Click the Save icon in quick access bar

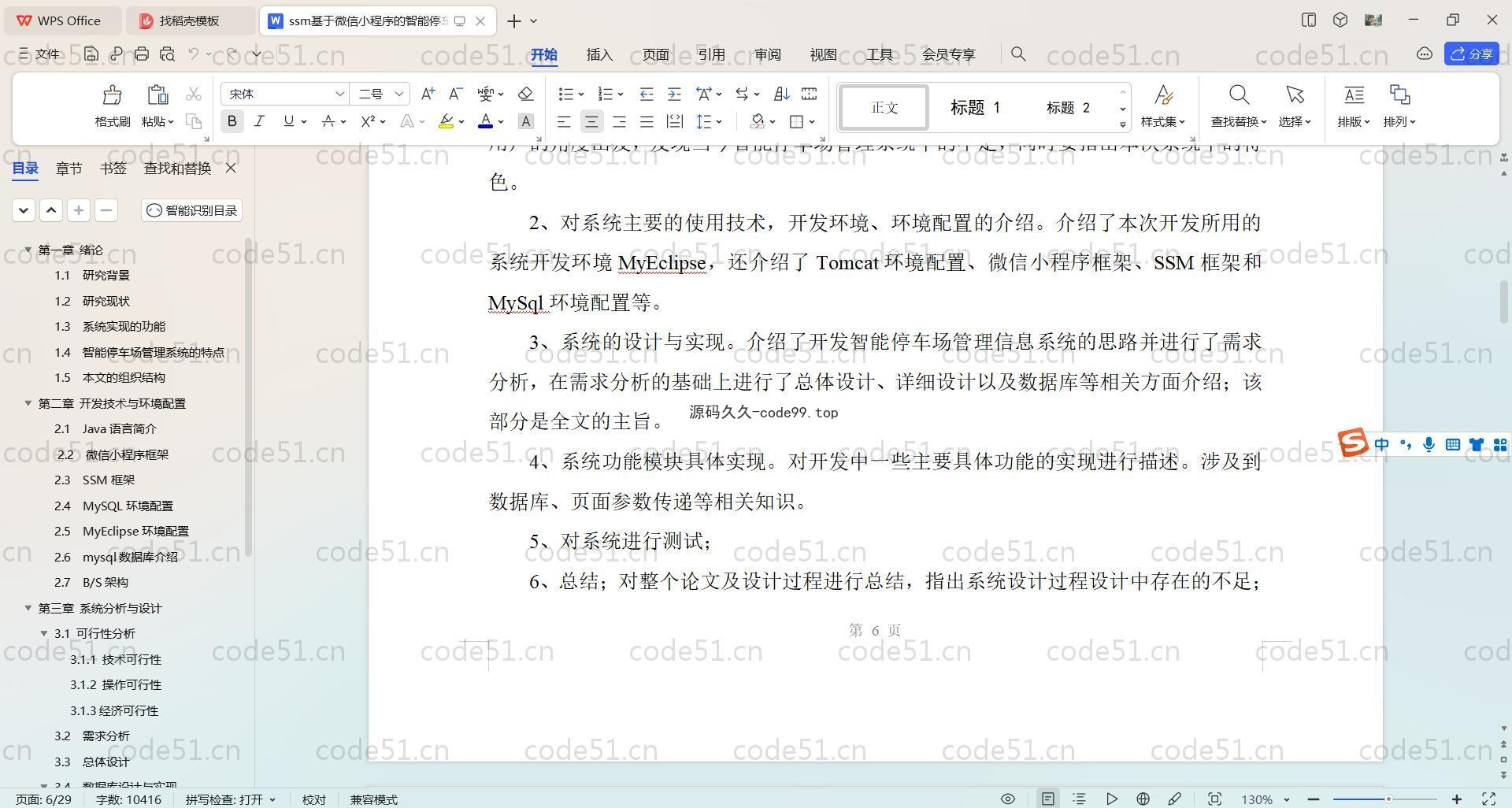point(91,54)
